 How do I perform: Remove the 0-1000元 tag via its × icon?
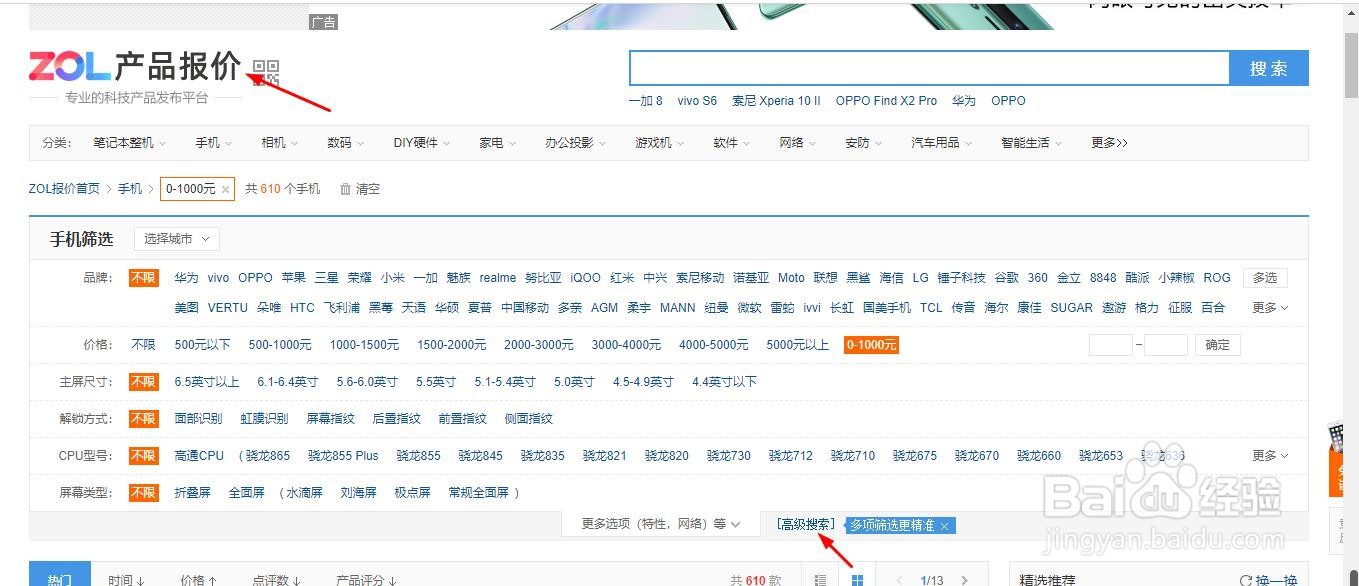pos(225,188)
